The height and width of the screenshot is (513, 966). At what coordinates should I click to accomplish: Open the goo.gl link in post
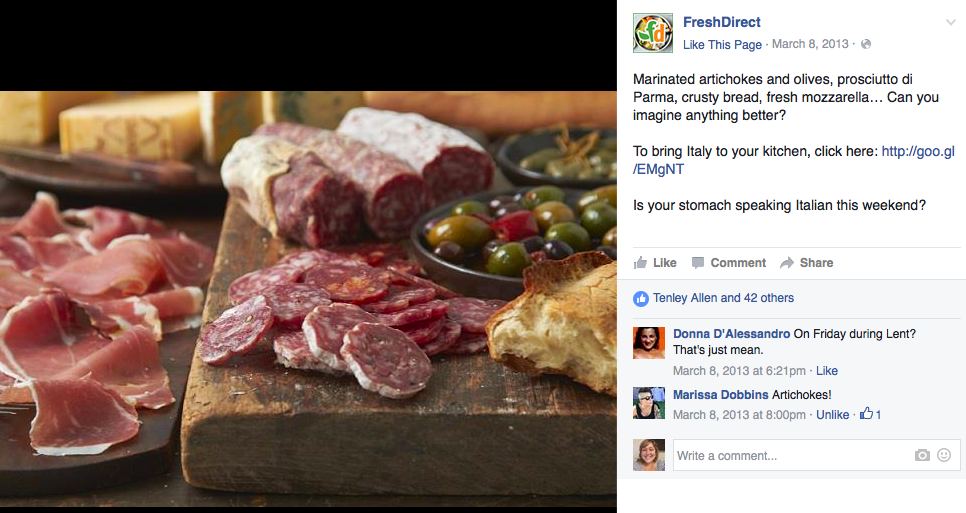(x=918, y=152)
